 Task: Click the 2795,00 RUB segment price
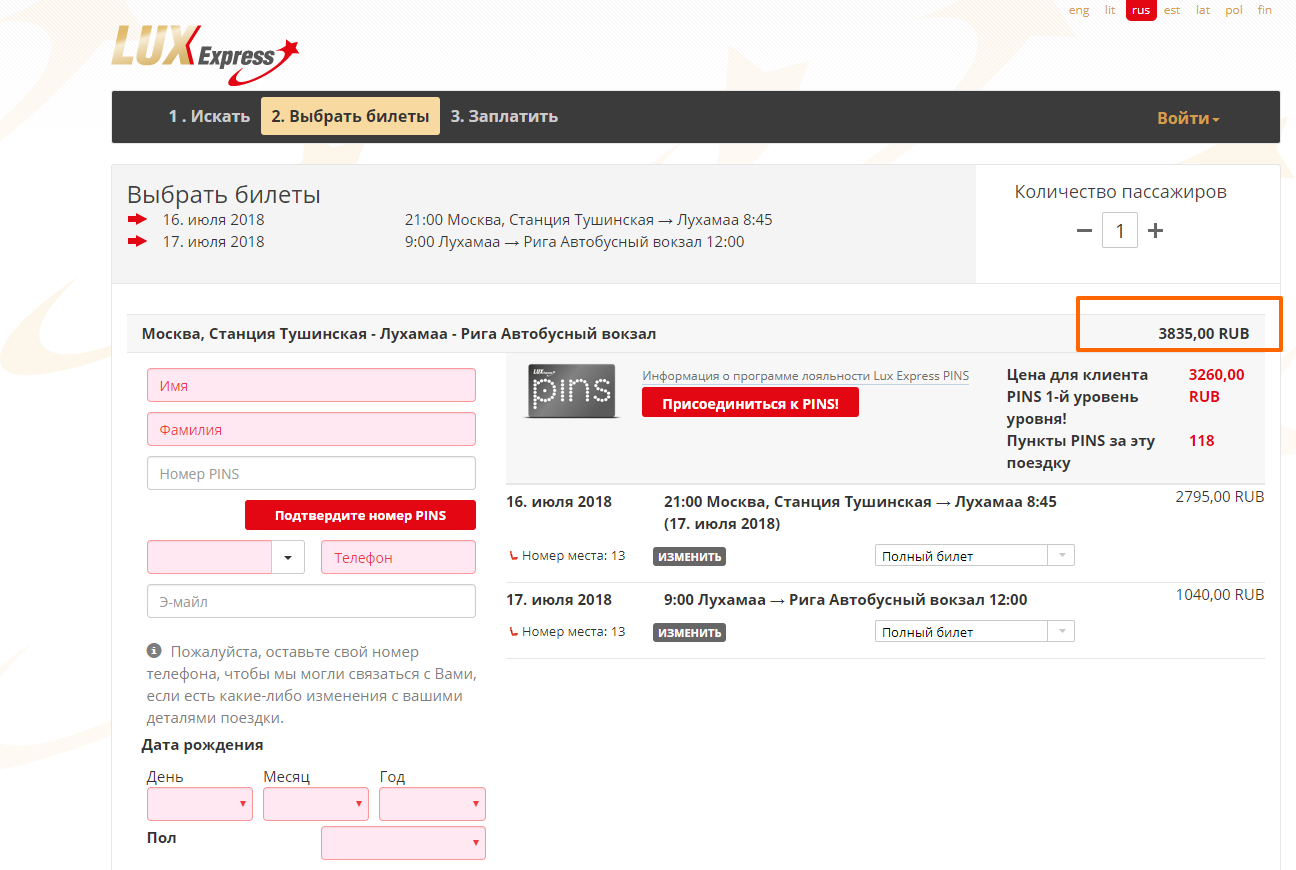1220,497
